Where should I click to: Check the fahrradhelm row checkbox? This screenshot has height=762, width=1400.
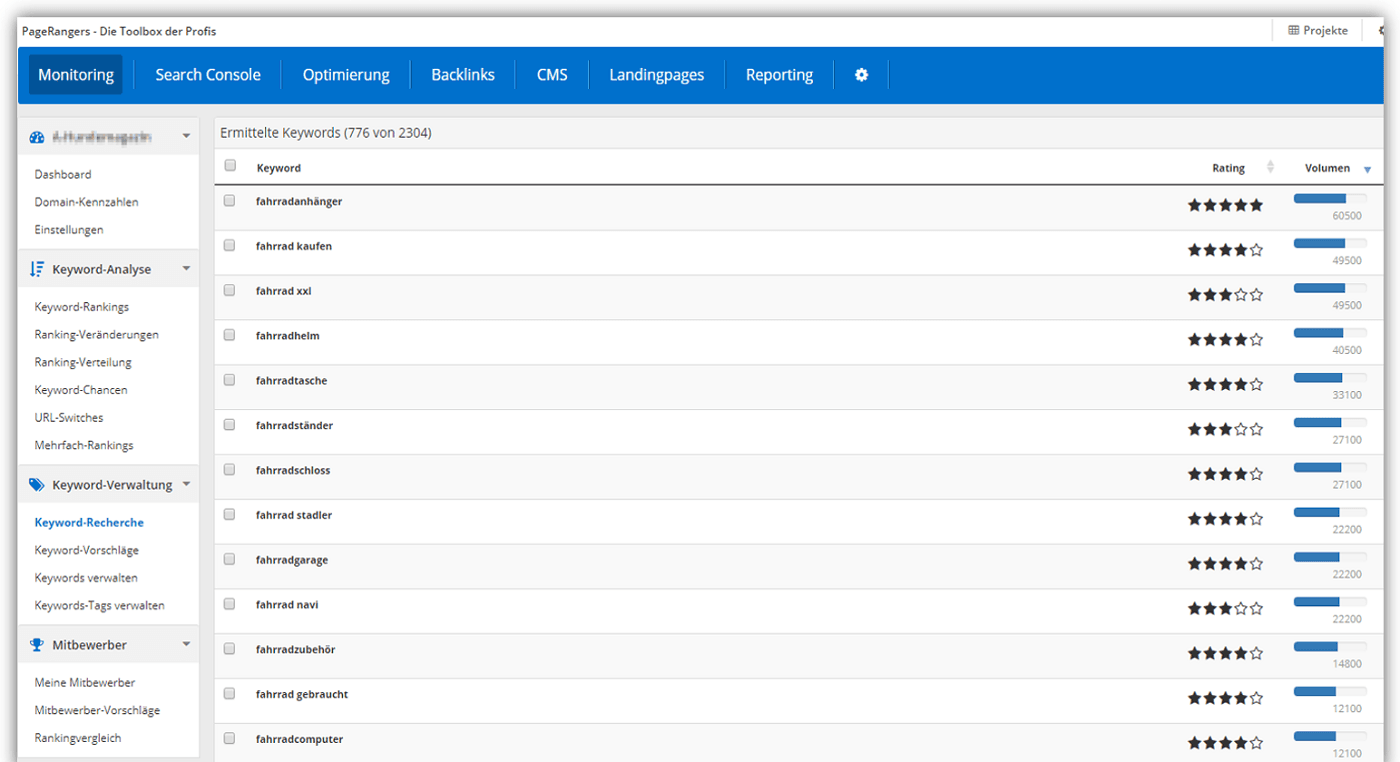230,336
